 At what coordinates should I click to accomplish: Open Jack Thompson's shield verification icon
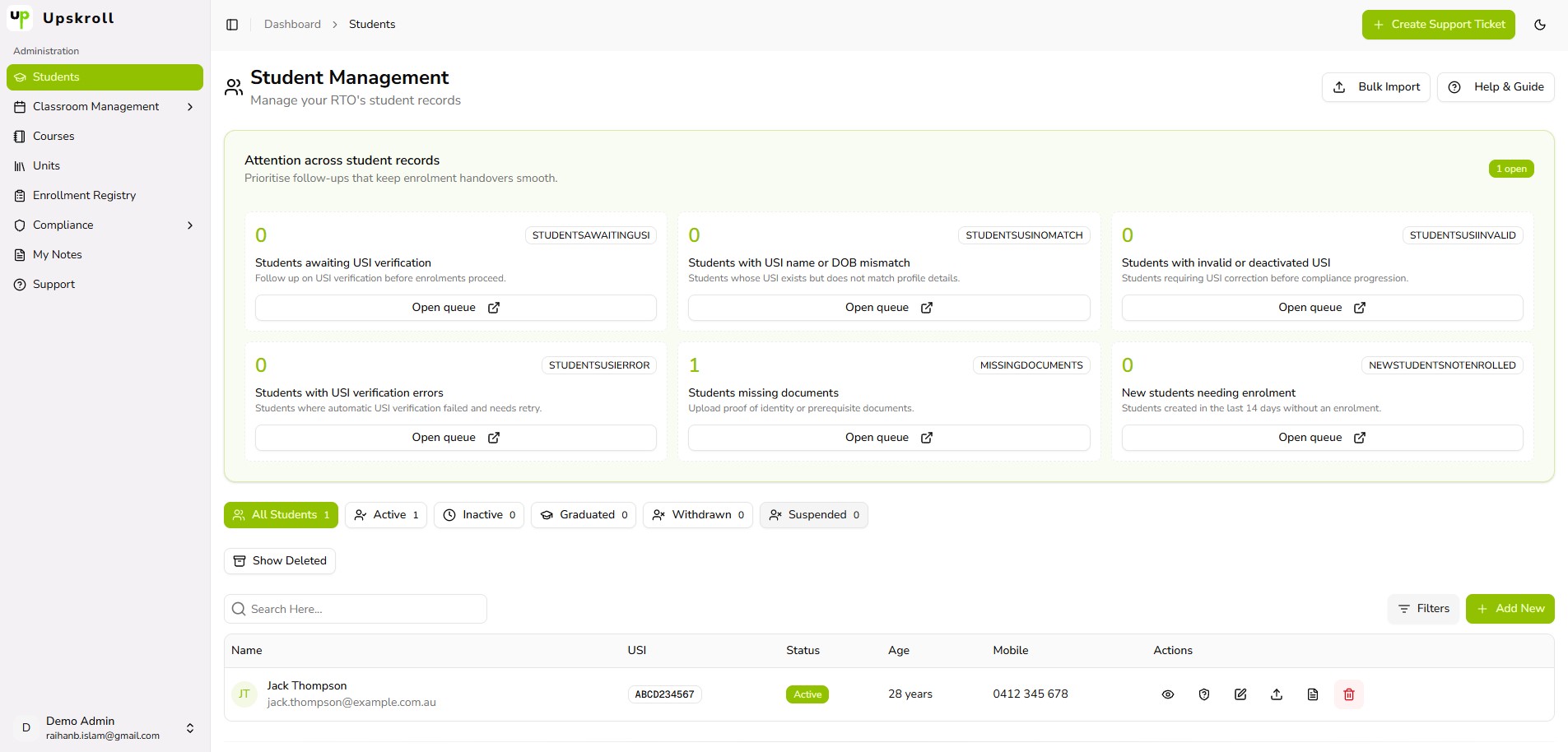(x=1204, y=694)
